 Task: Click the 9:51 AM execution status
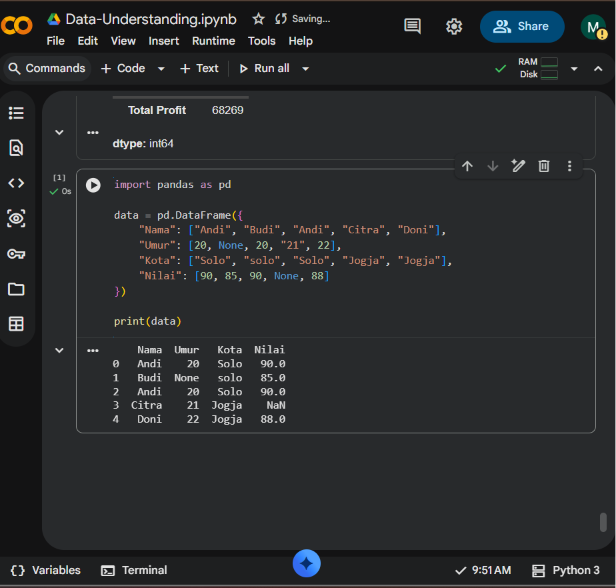[x=483, y=570]
